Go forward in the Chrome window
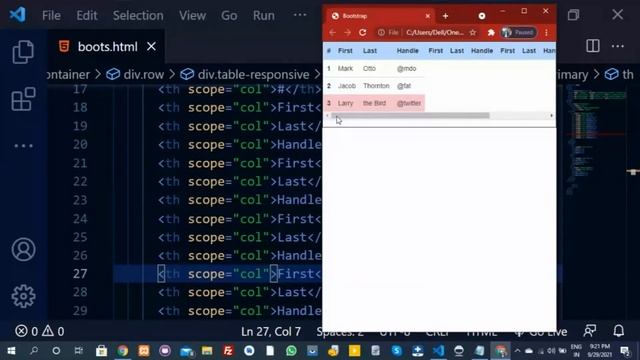The height and width of the screenshot is (360, 640). pos(347,33)
